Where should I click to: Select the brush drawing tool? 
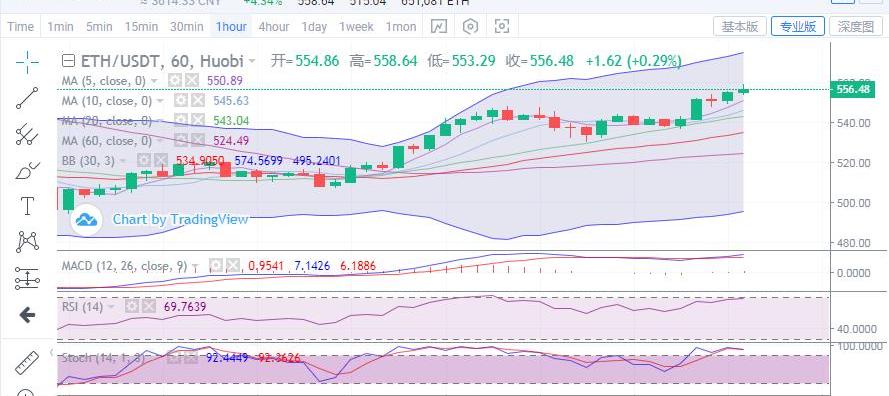tap(27, 170)
